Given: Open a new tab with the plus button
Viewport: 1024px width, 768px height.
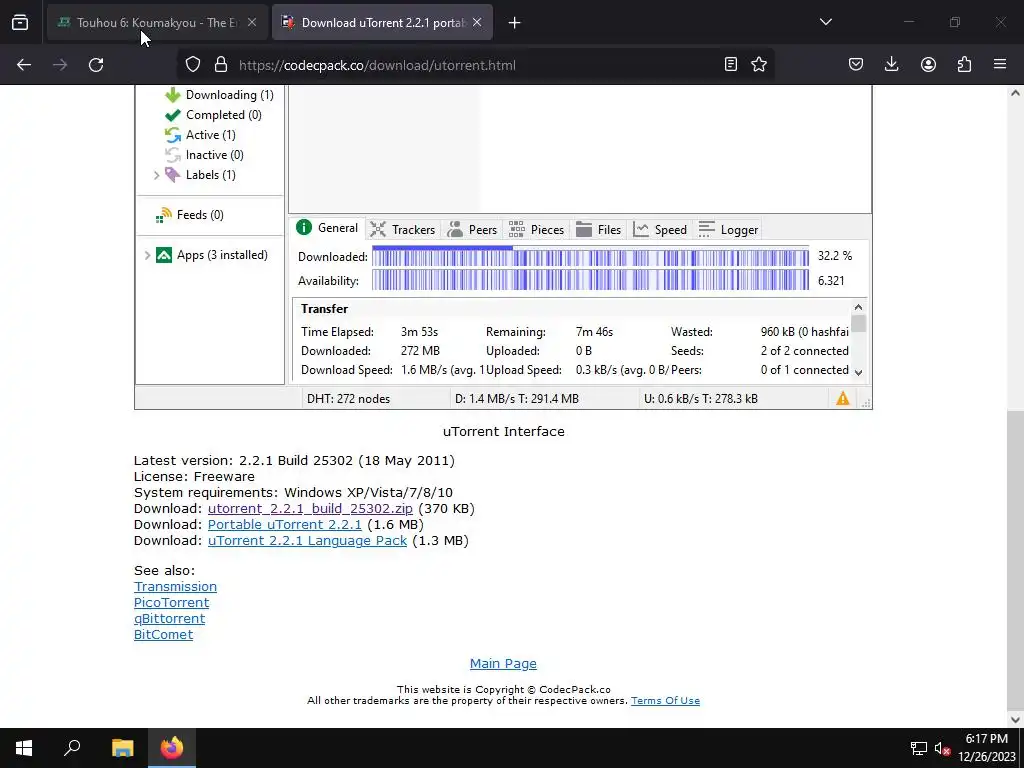Looking at the screenshot, I should click(515, 23).
